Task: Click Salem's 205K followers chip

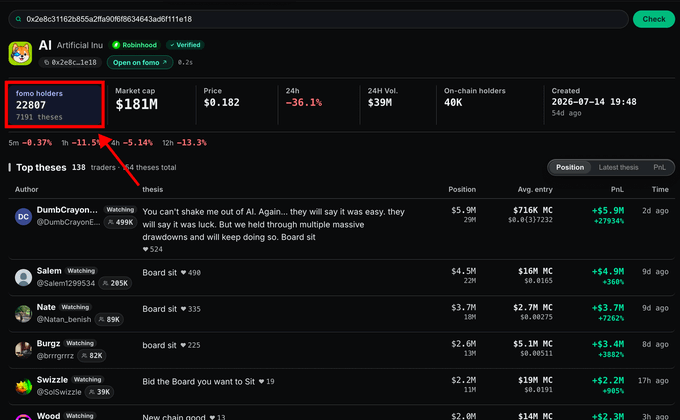Action: coord(115,283)
